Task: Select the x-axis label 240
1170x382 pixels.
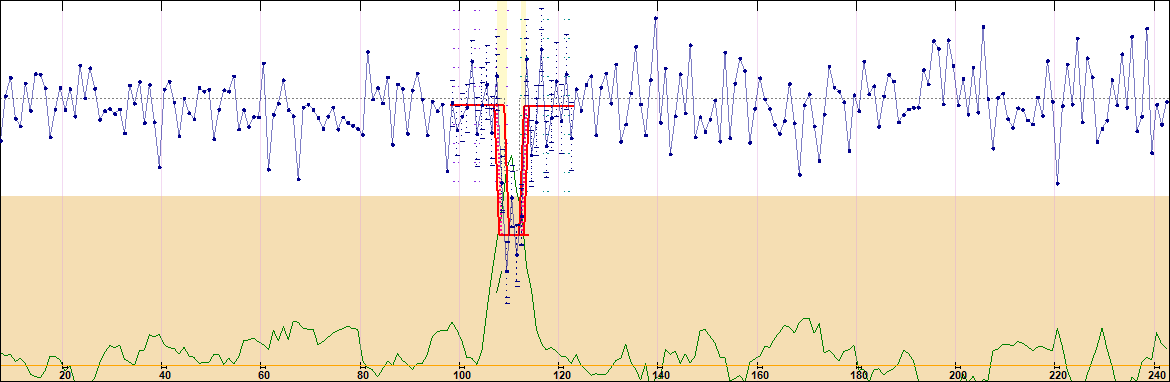Action: click(1156, 374)
